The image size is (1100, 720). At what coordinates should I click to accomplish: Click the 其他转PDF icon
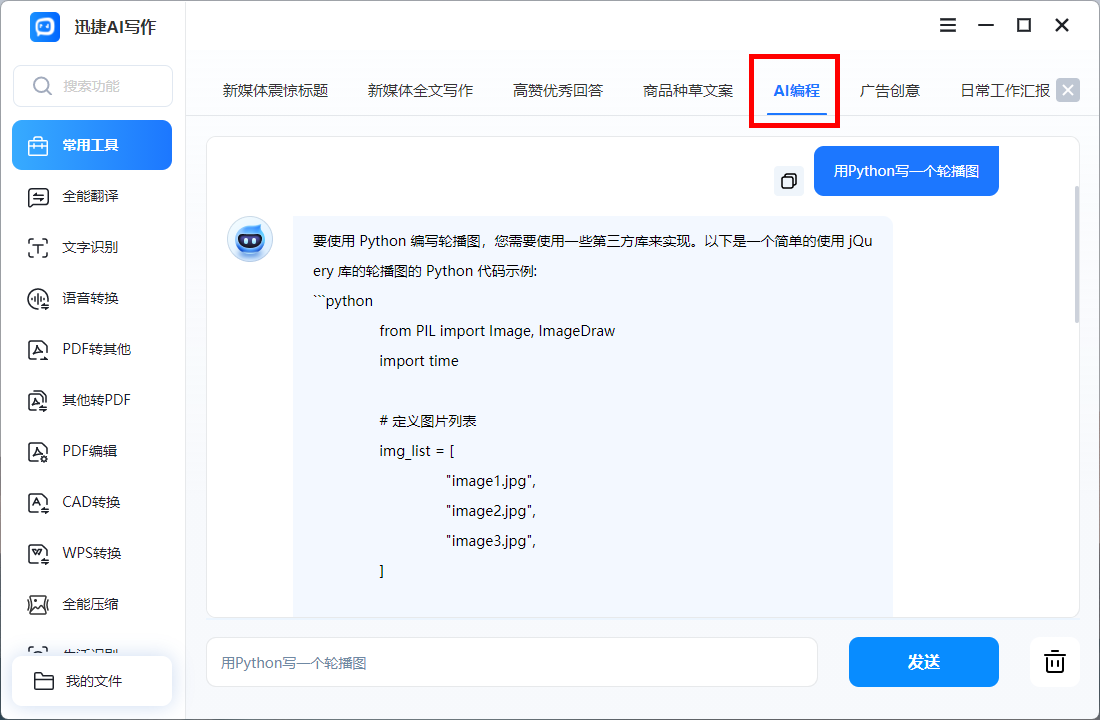(38, 401)
